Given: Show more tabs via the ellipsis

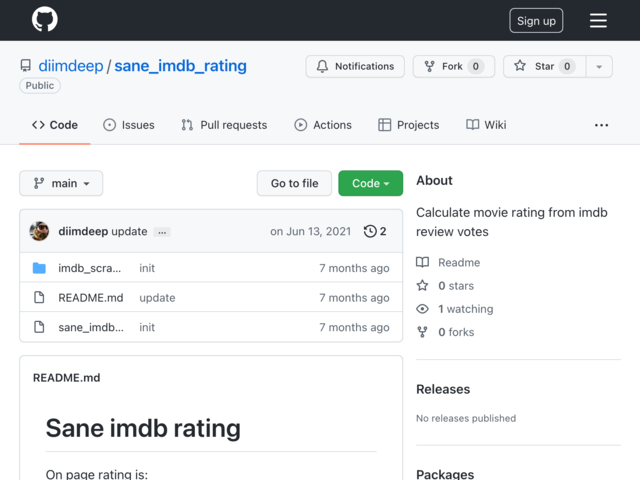Looking at the screenshot, I should click(601, 125).
